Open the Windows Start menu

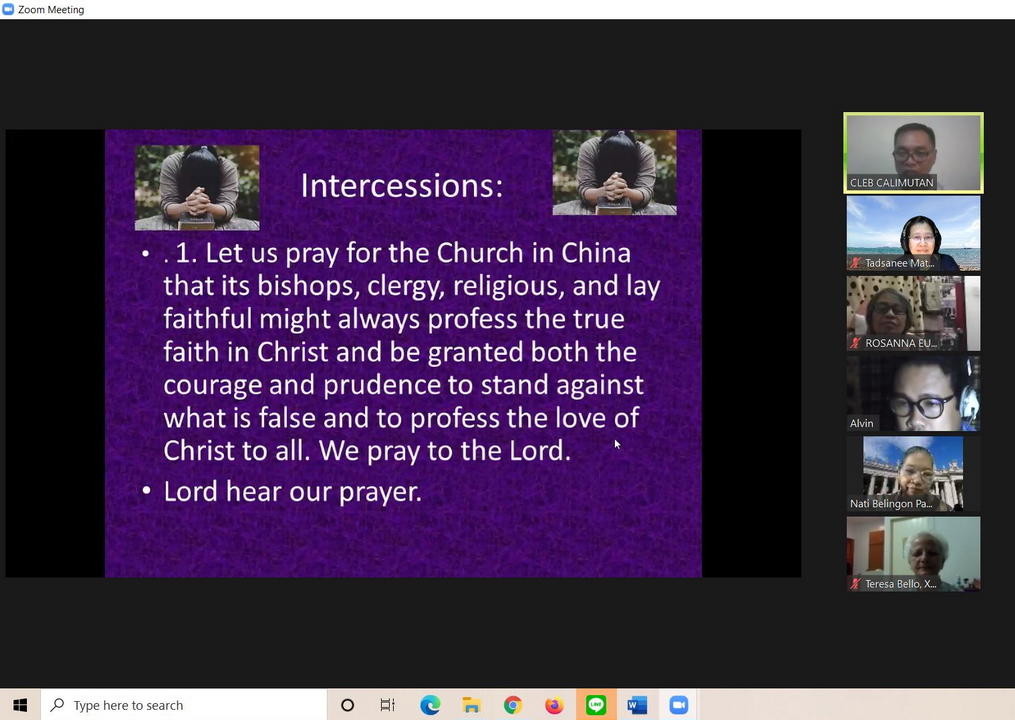click(x=20, y=705)
